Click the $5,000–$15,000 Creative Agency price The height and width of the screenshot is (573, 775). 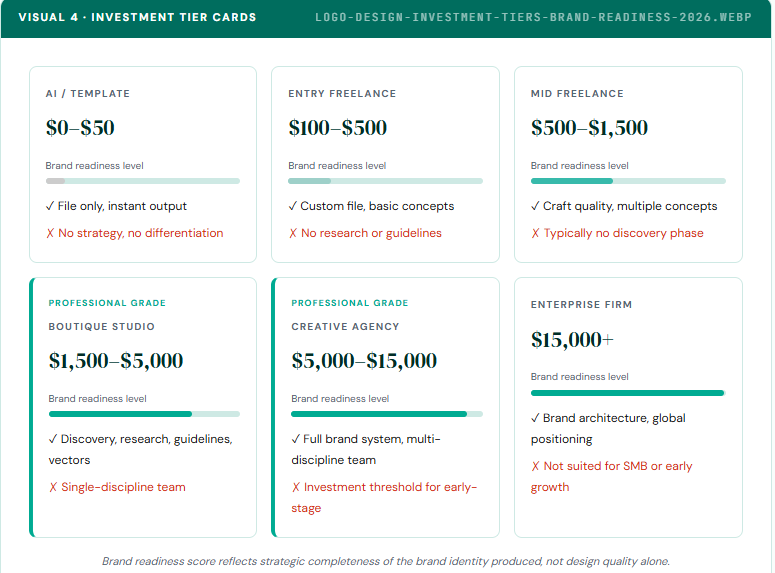pos(364,361)
